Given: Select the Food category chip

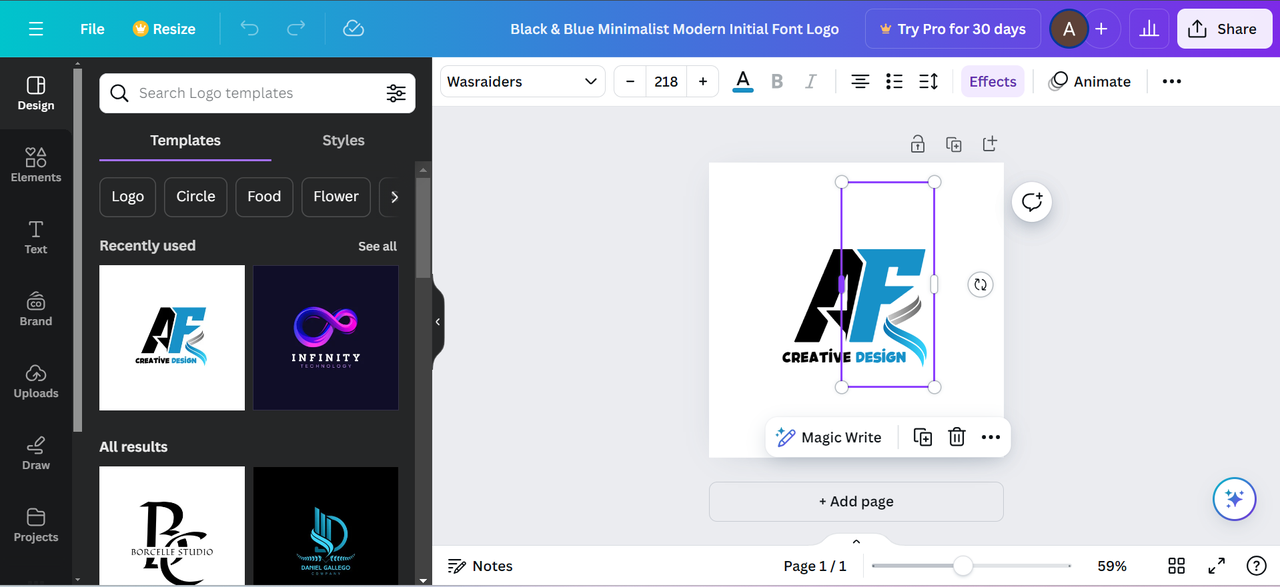Looking at the screenshot, I should 264,197.
